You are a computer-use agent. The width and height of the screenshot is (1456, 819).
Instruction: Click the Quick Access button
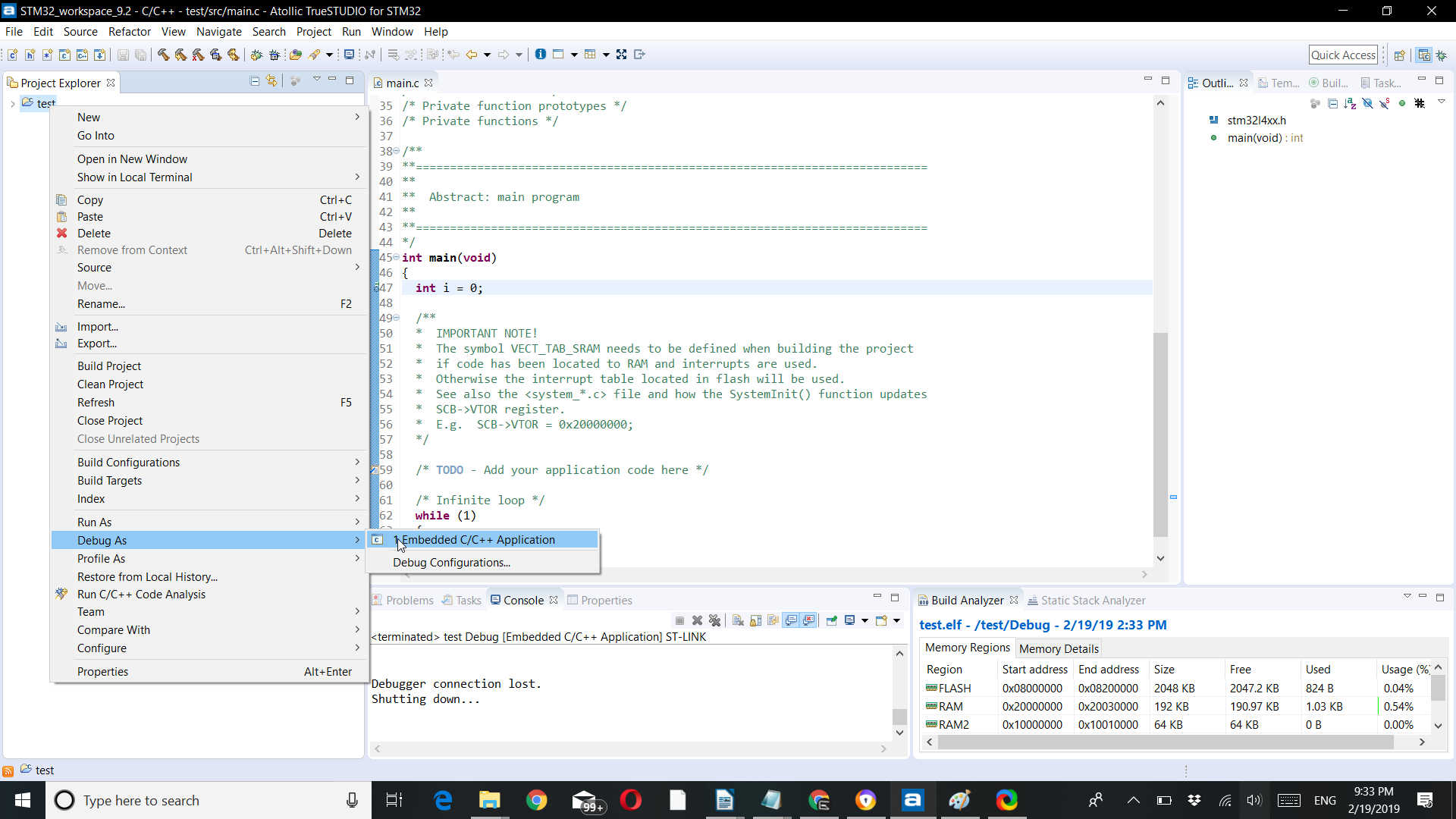pyautogui.click(x=1344, y=55)
